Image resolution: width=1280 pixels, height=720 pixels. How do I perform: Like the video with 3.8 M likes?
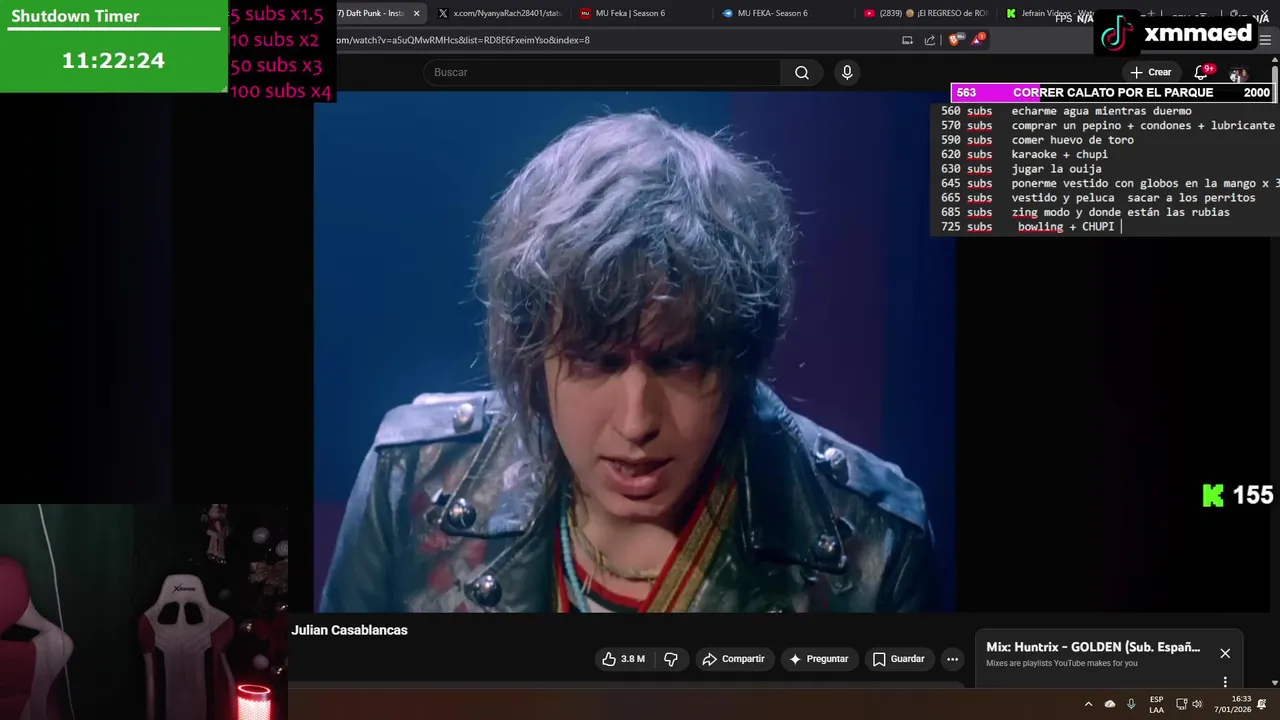pyautogui.click(x=624, y=659)
